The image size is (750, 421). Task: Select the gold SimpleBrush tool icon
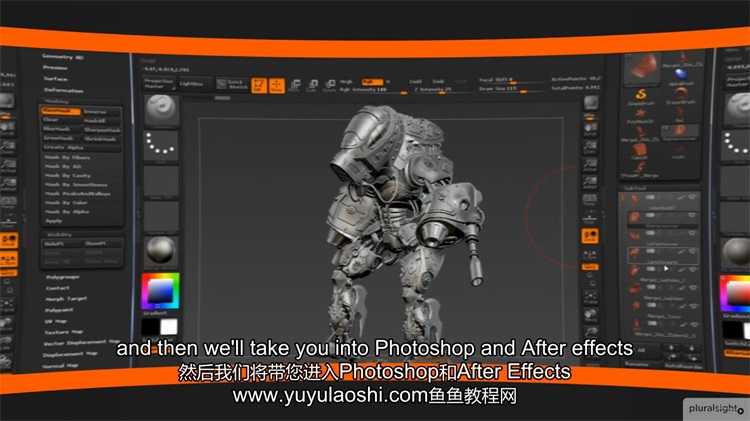click(641, 95)
